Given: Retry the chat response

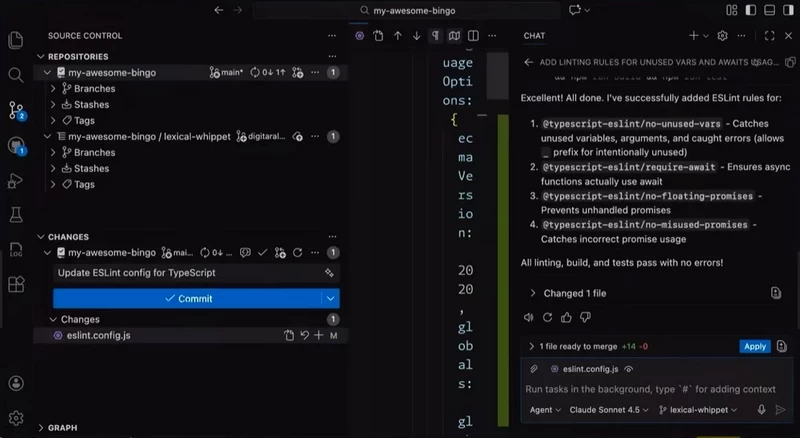Looking at the screenshot, I should 547,318.
